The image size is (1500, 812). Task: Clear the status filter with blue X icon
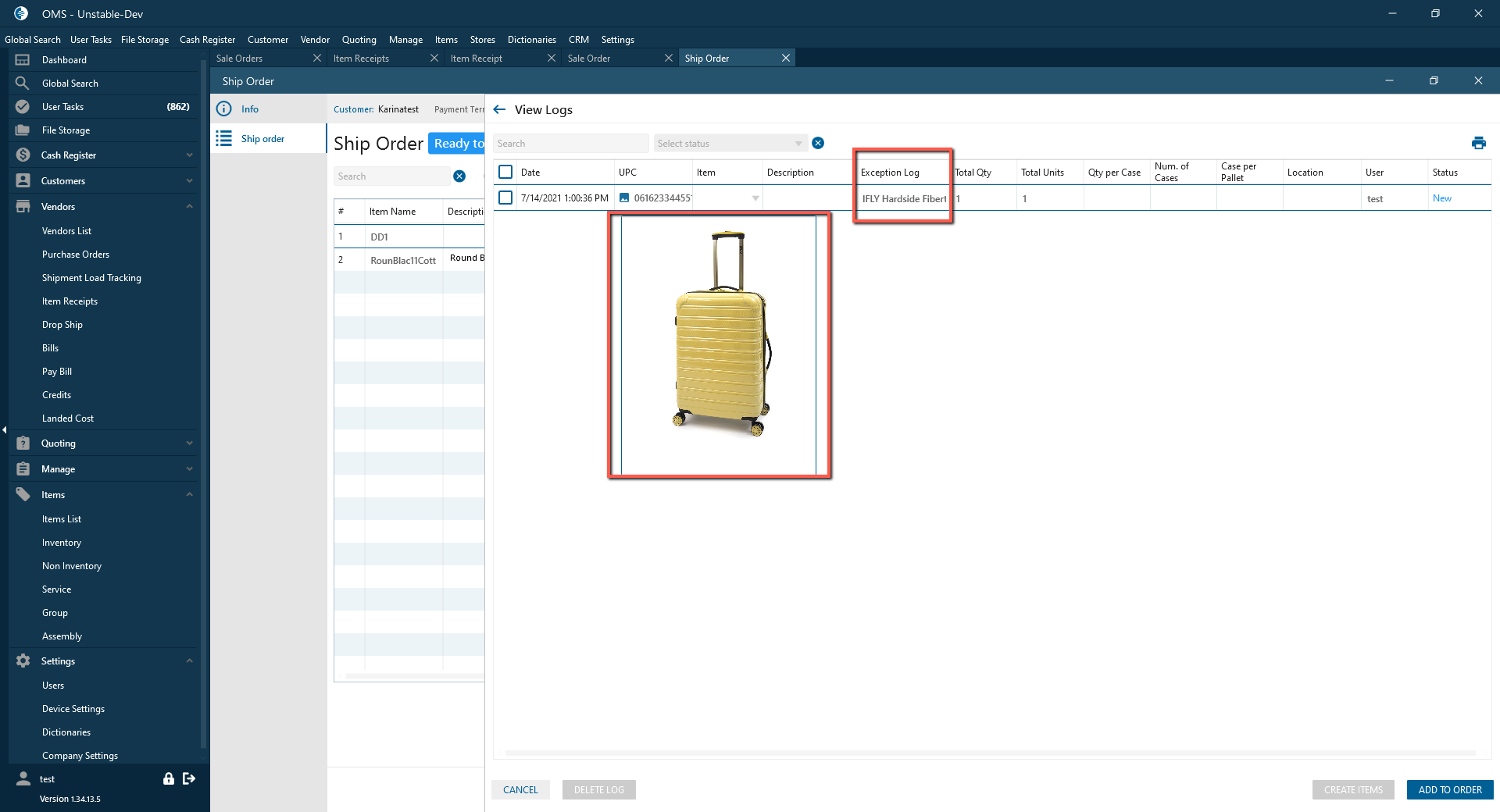[x=818, y=143]
